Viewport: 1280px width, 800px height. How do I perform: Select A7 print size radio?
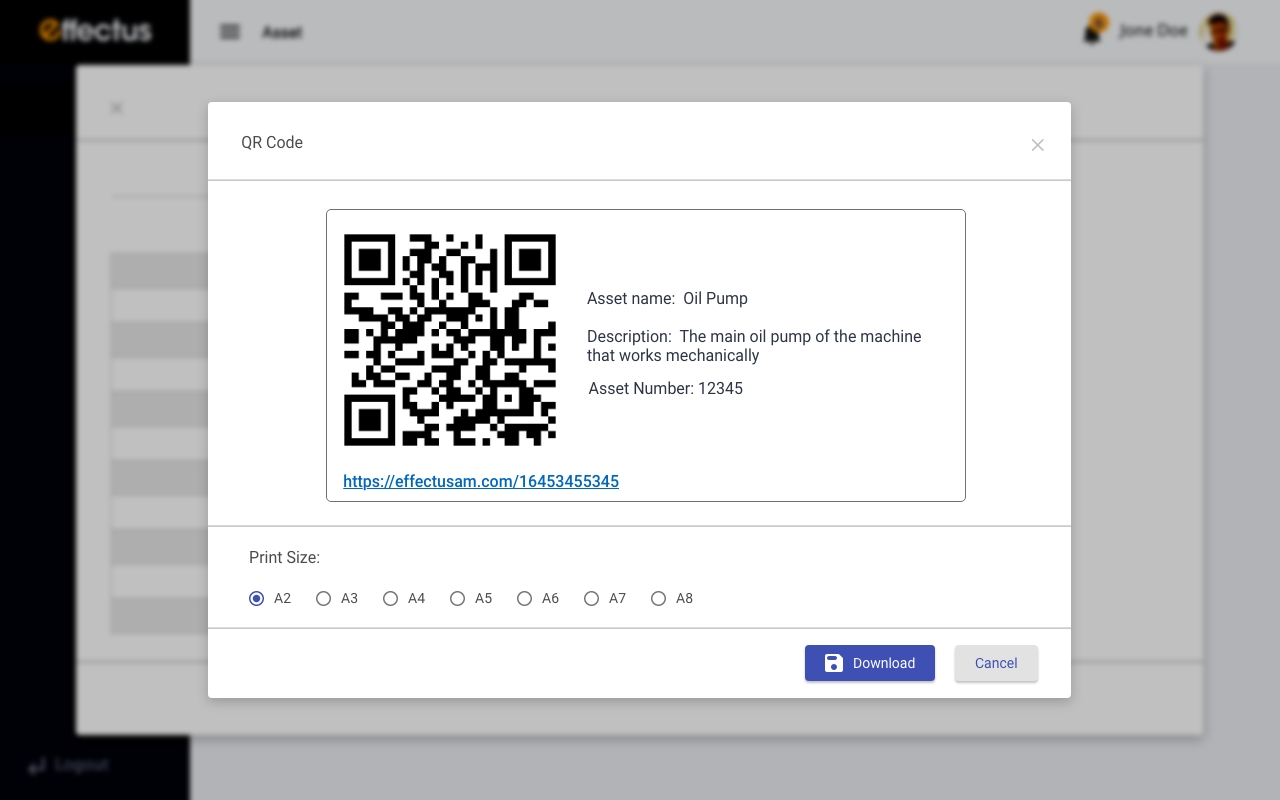(591, 598)
